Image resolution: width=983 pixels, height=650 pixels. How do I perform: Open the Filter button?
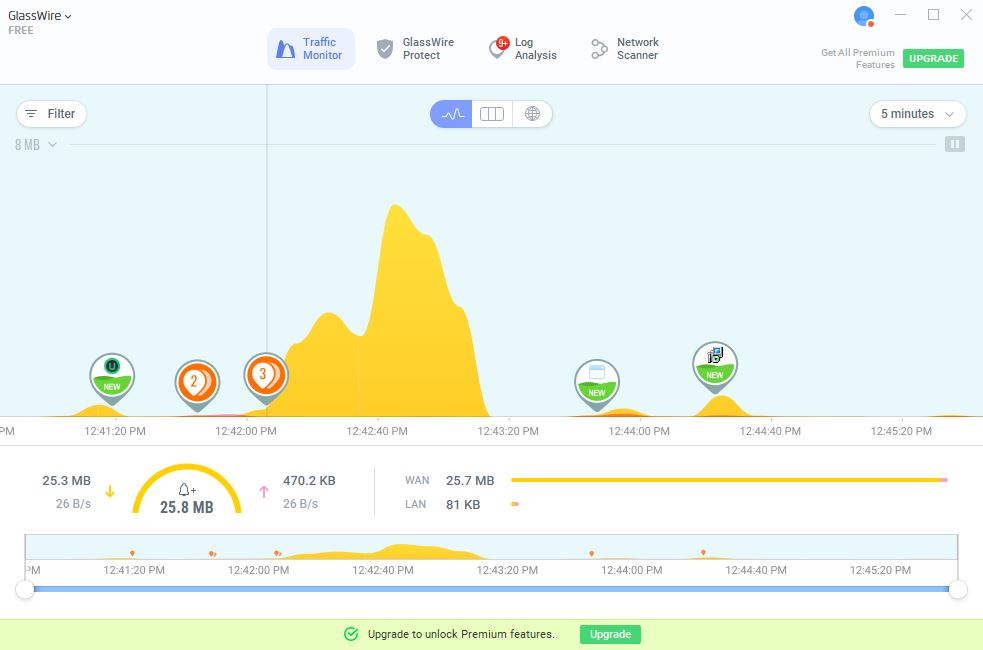[x=51, y=114]
